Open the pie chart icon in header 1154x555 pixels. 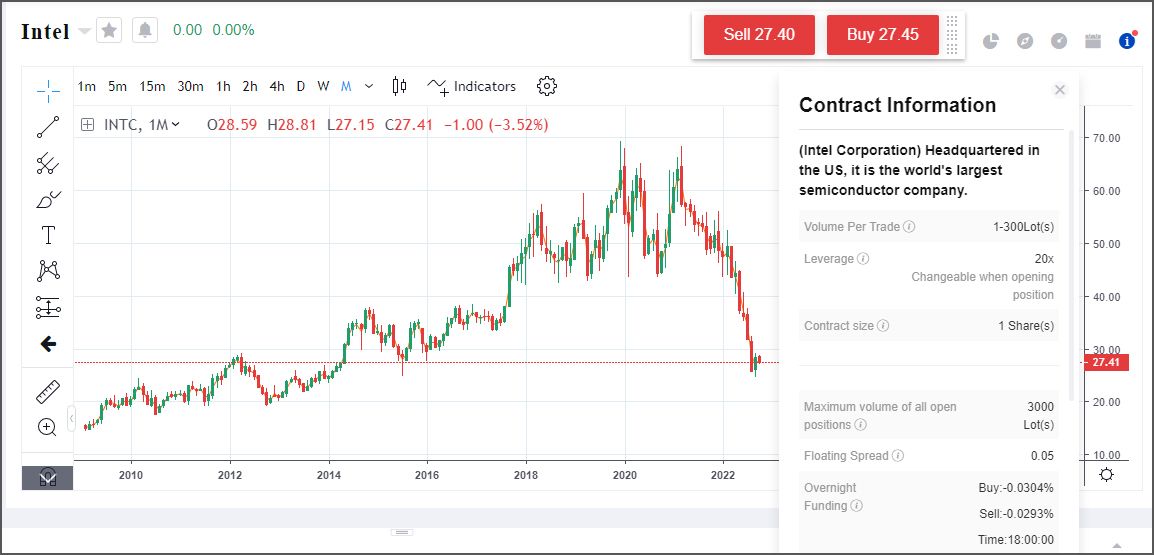pyautogui.click(x=991, y=41)
